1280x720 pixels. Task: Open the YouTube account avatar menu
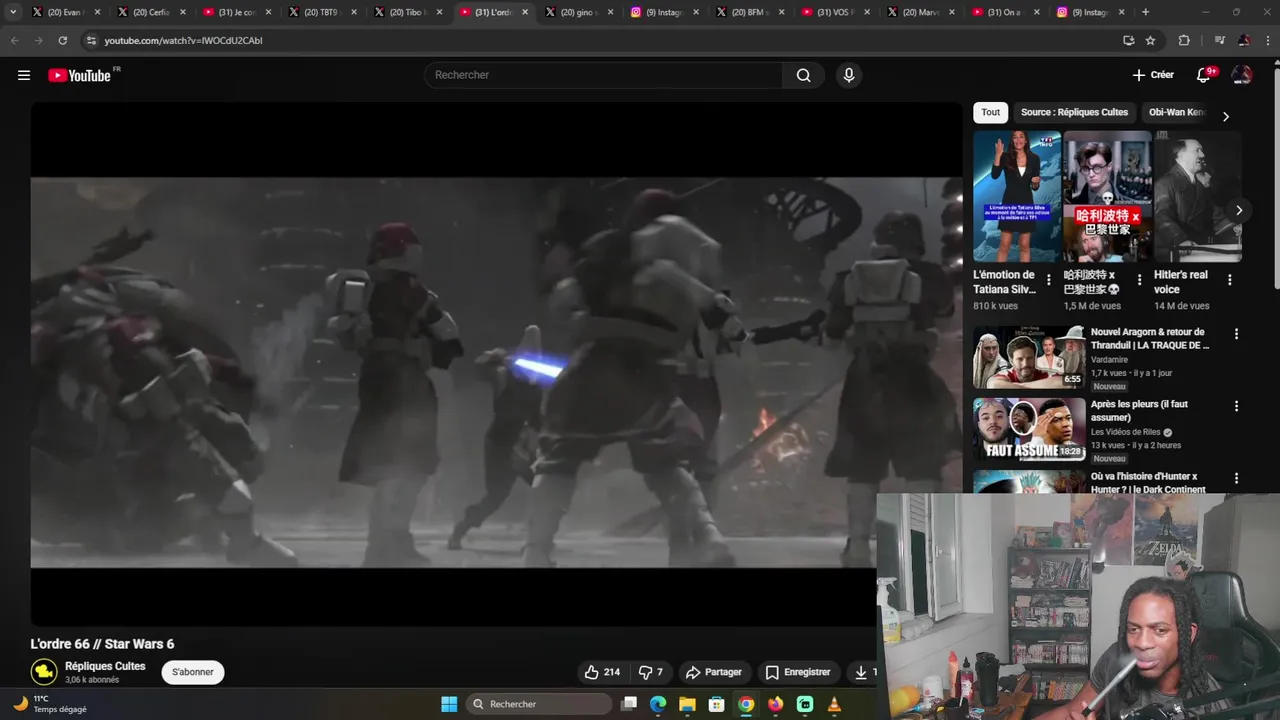point(1242,75)
